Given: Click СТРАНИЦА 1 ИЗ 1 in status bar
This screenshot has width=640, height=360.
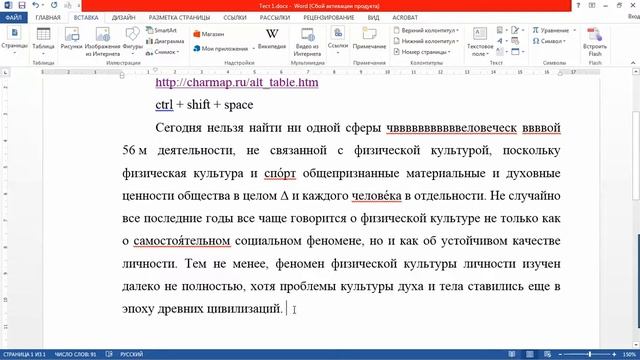Looking at the screenshot, I should pos(24,354).
